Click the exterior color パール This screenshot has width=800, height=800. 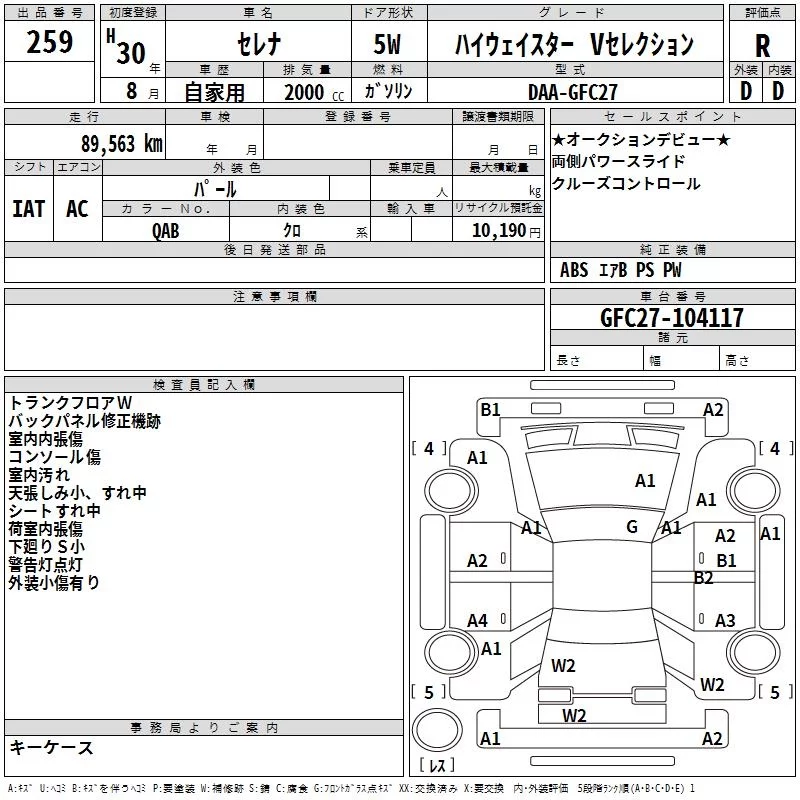pyautogui.click(x=215, y=189)
